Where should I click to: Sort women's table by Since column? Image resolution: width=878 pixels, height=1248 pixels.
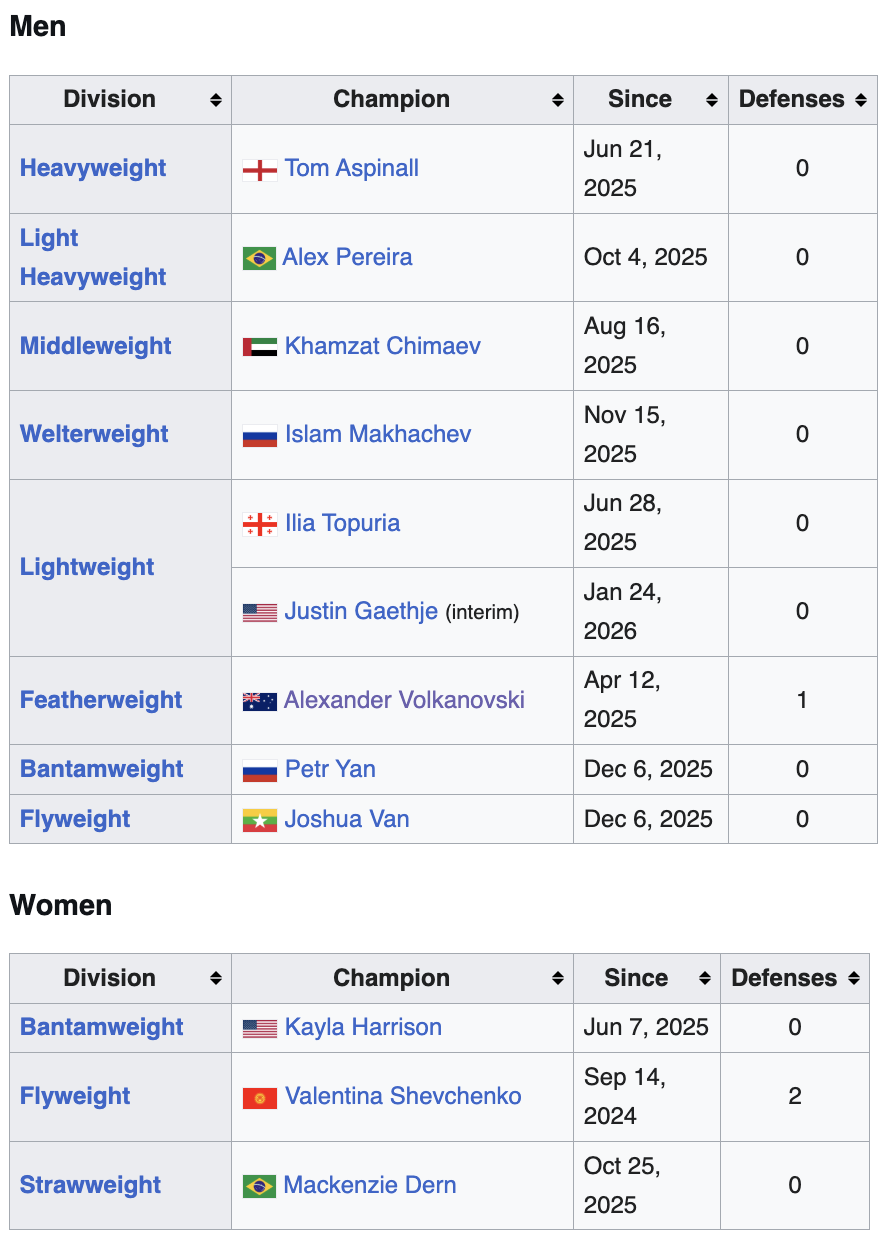[704, 979]
